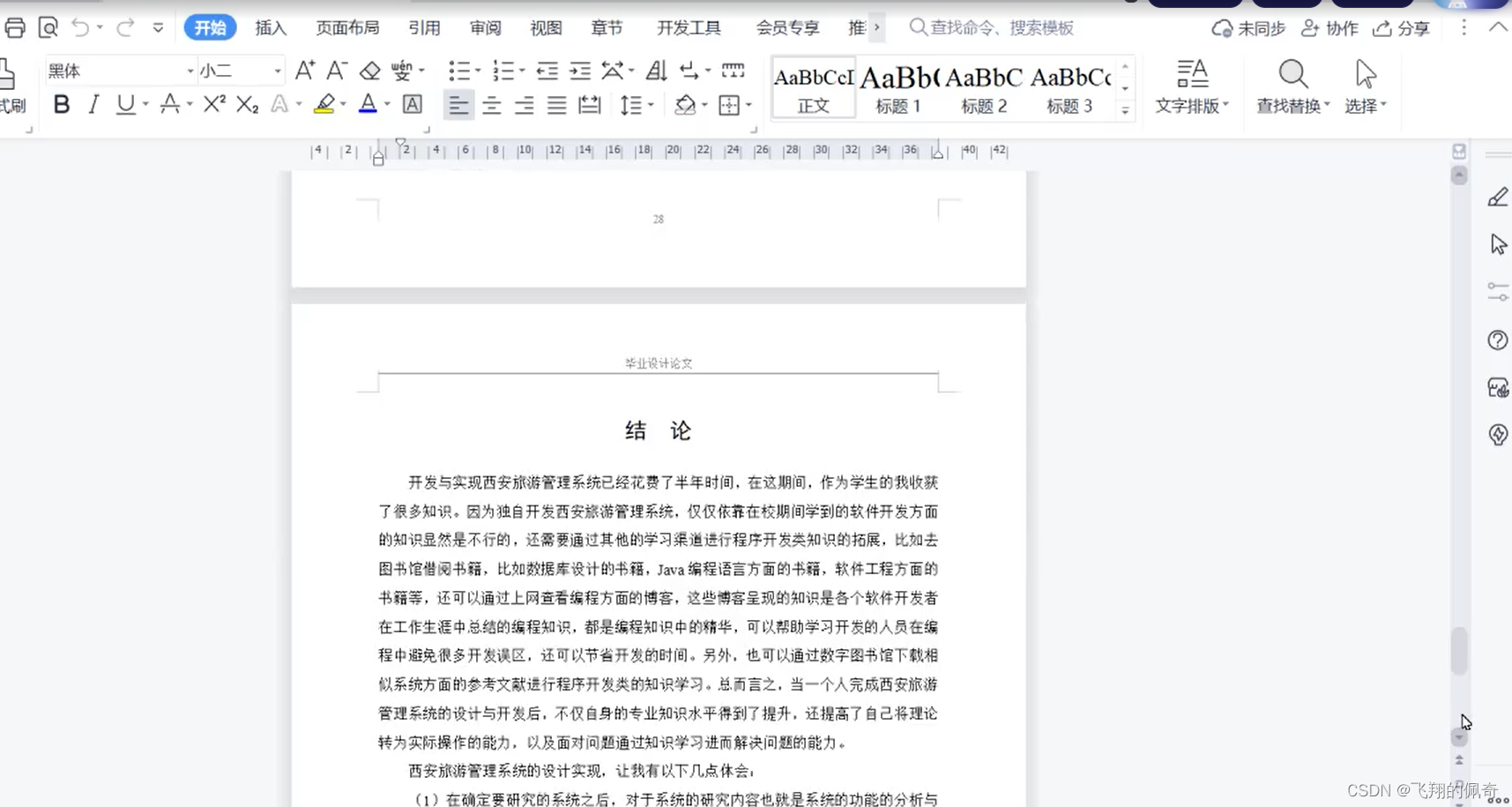Set line spacing

(x=631, y=105)
